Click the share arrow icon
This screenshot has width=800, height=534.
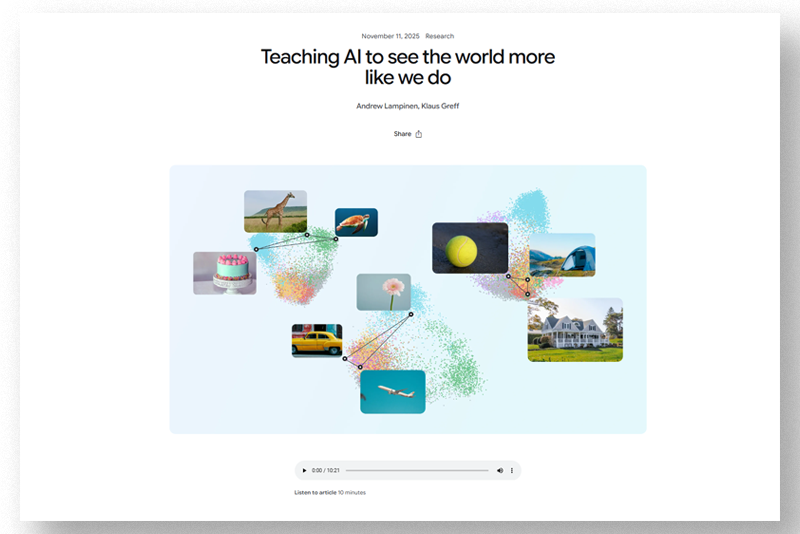tap(419, 134)
